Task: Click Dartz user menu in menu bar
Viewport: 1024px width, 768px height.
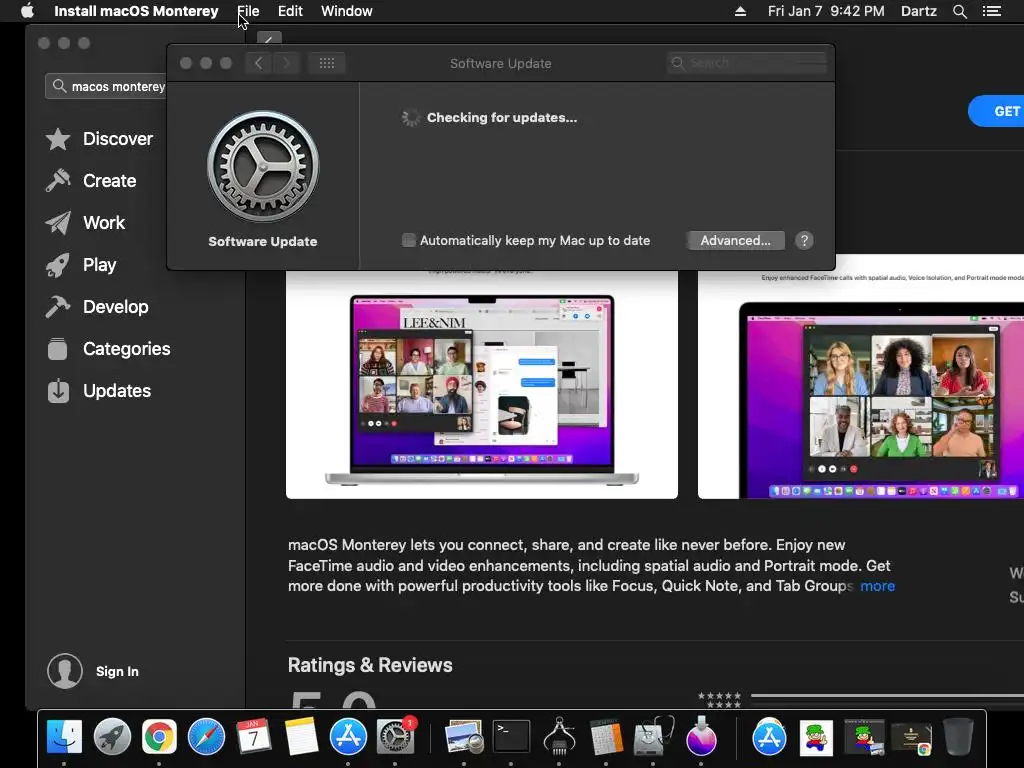Action: pyautogui.click(x=918, y=11)
